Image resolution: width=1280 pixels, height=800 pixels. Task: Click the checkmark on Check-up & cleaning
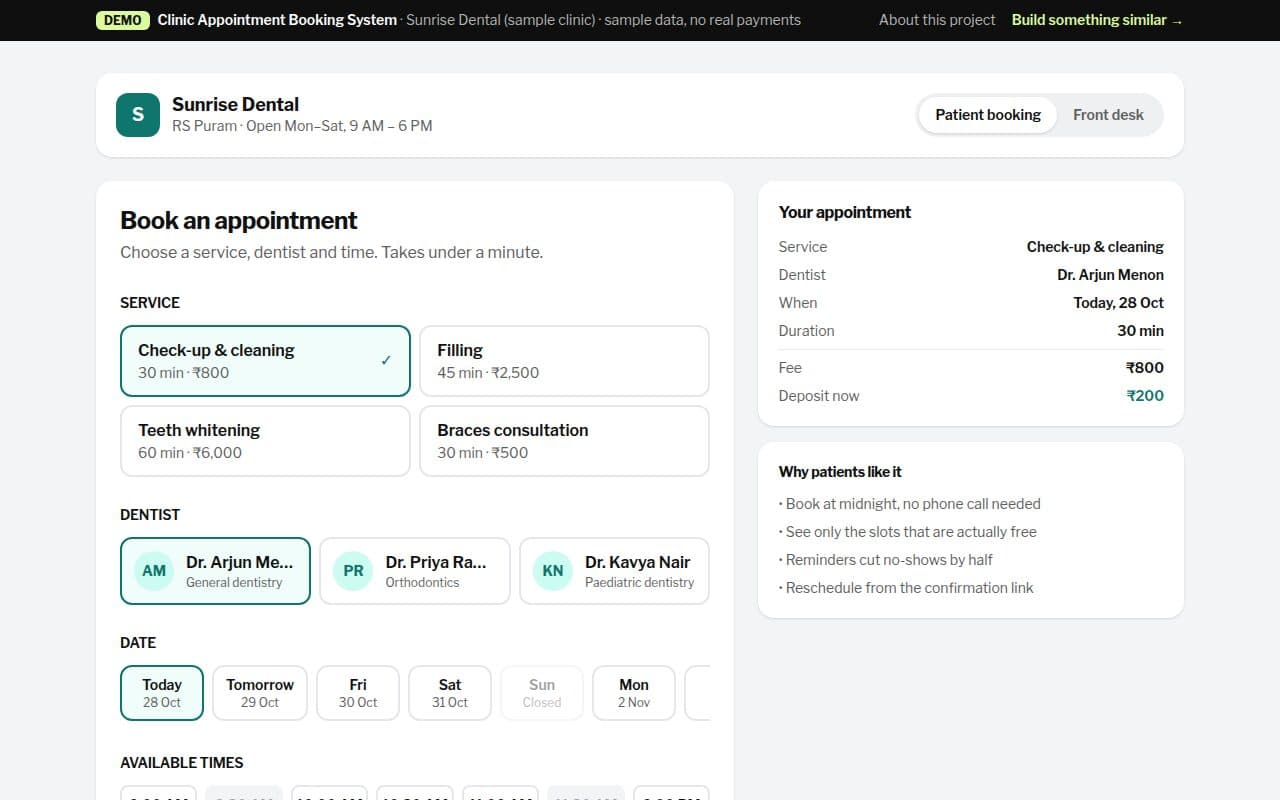(386, 361)
